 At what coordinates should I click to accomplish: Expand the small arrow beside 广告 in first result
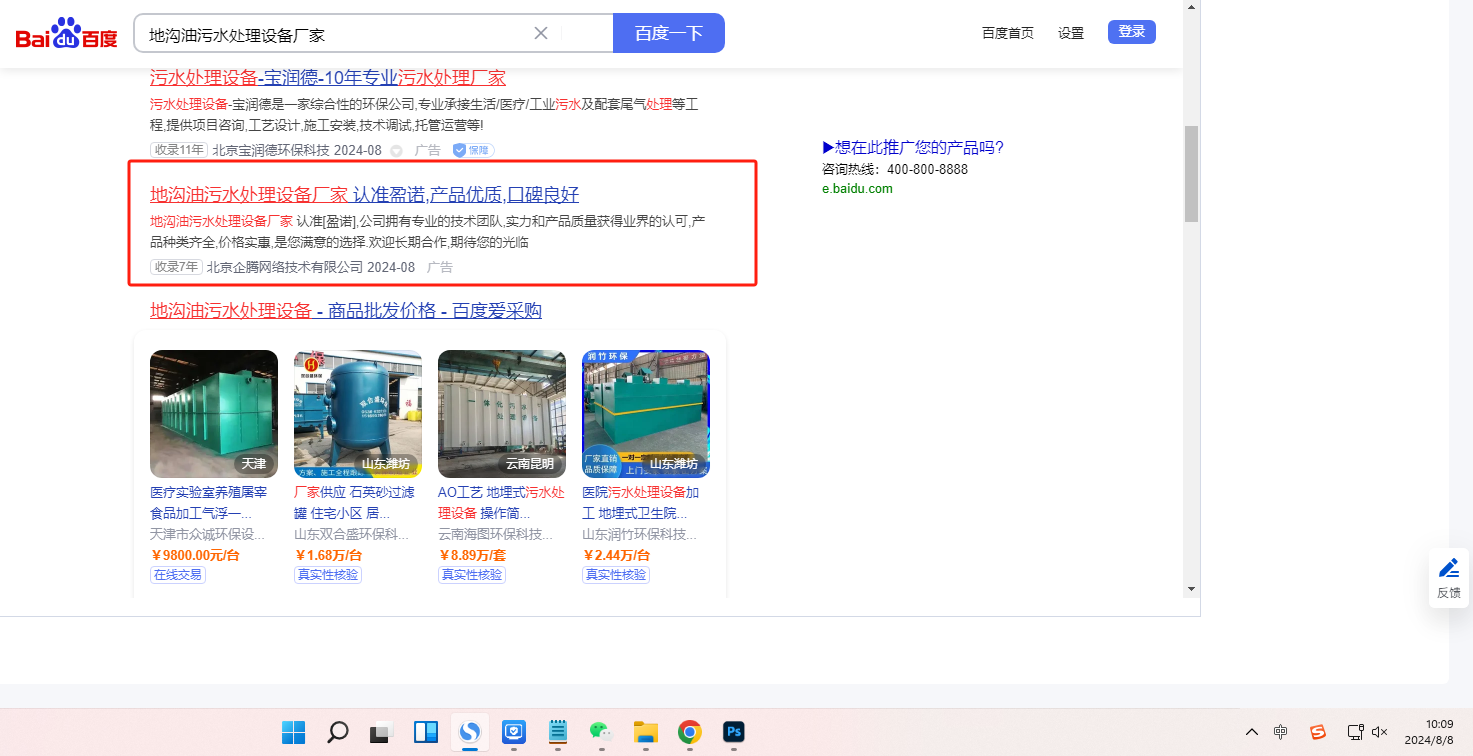396,151
